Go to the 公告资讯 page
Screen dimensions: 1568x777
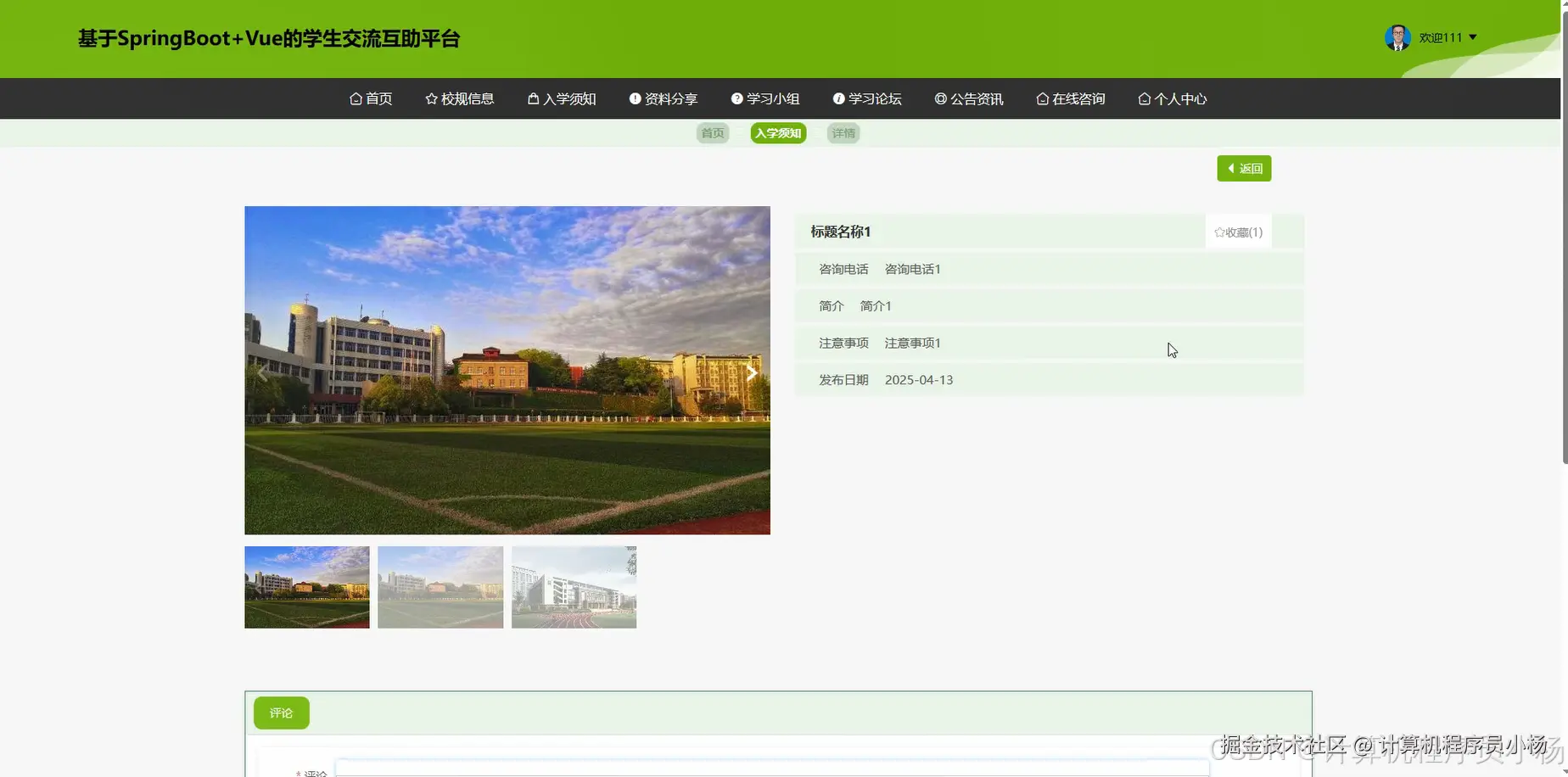pos(969,98)
